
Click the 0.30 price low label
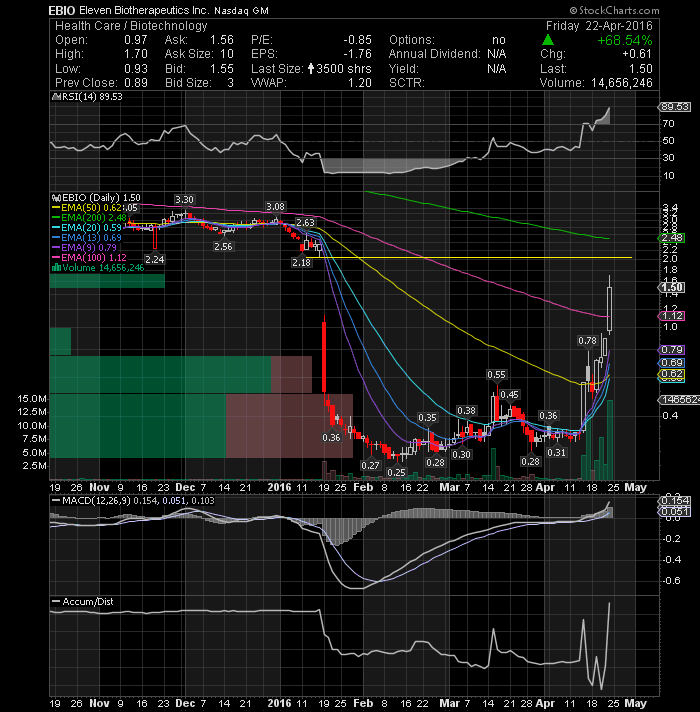point(461,455)
